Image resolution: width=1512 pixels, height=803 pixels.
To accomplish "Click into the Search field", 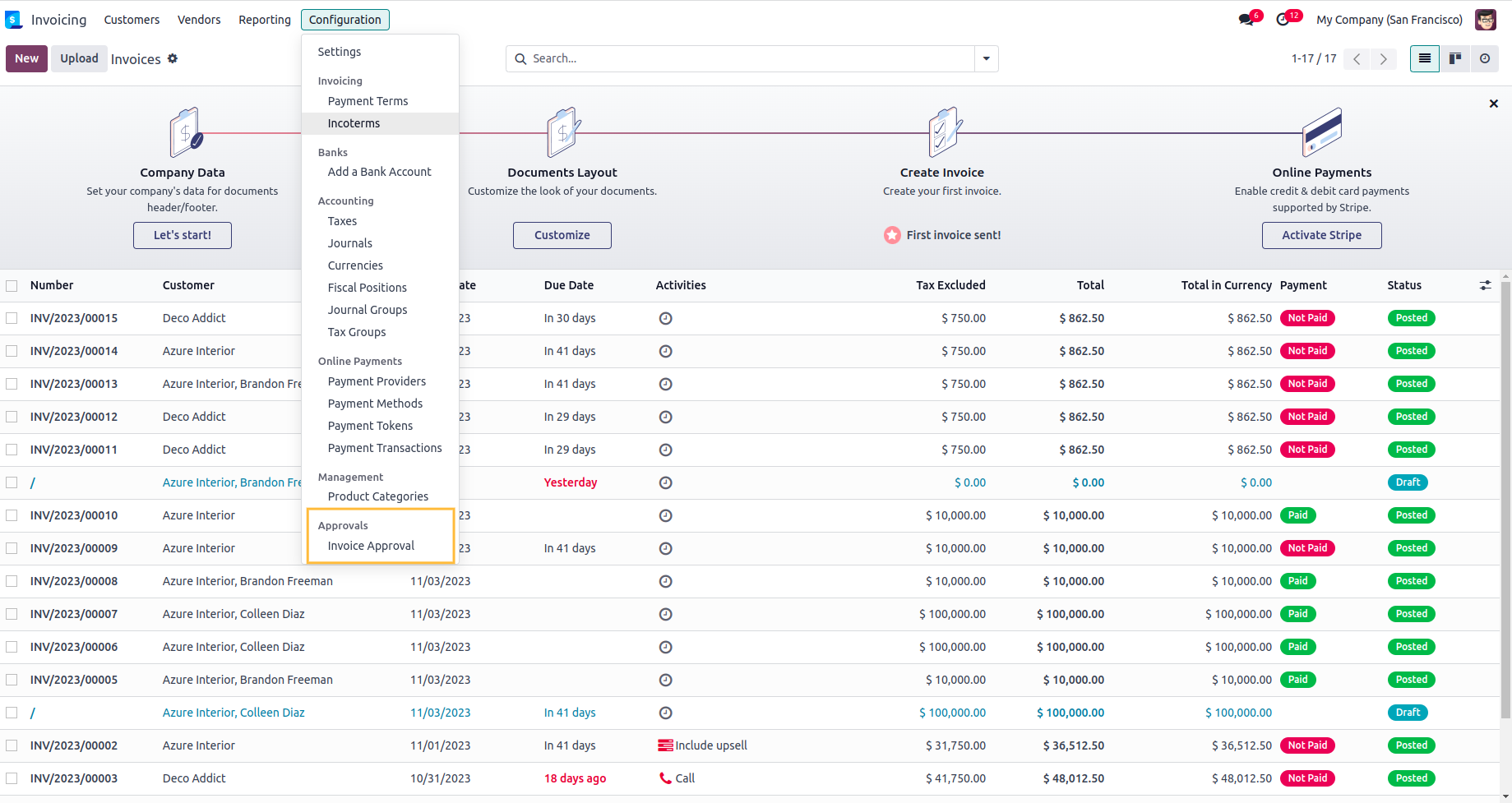I will (748, 58).
